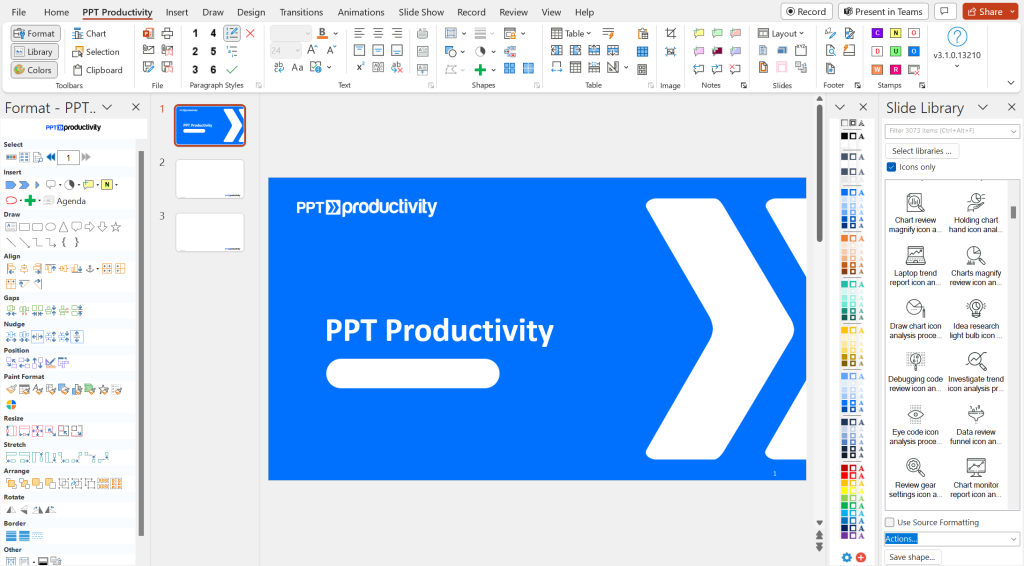
Task: Click the Record button
Action: tap(806, 12)
